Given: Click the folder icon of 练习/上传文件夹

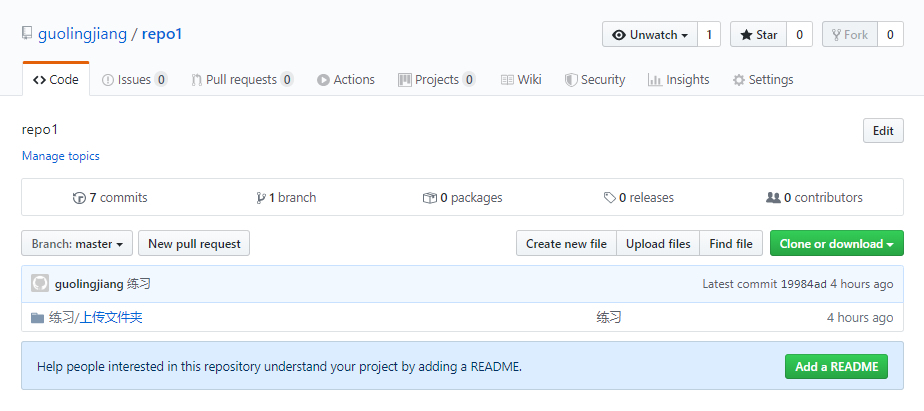Looking at the screenshot, I should pyautogui.click(x=38, y=318).
